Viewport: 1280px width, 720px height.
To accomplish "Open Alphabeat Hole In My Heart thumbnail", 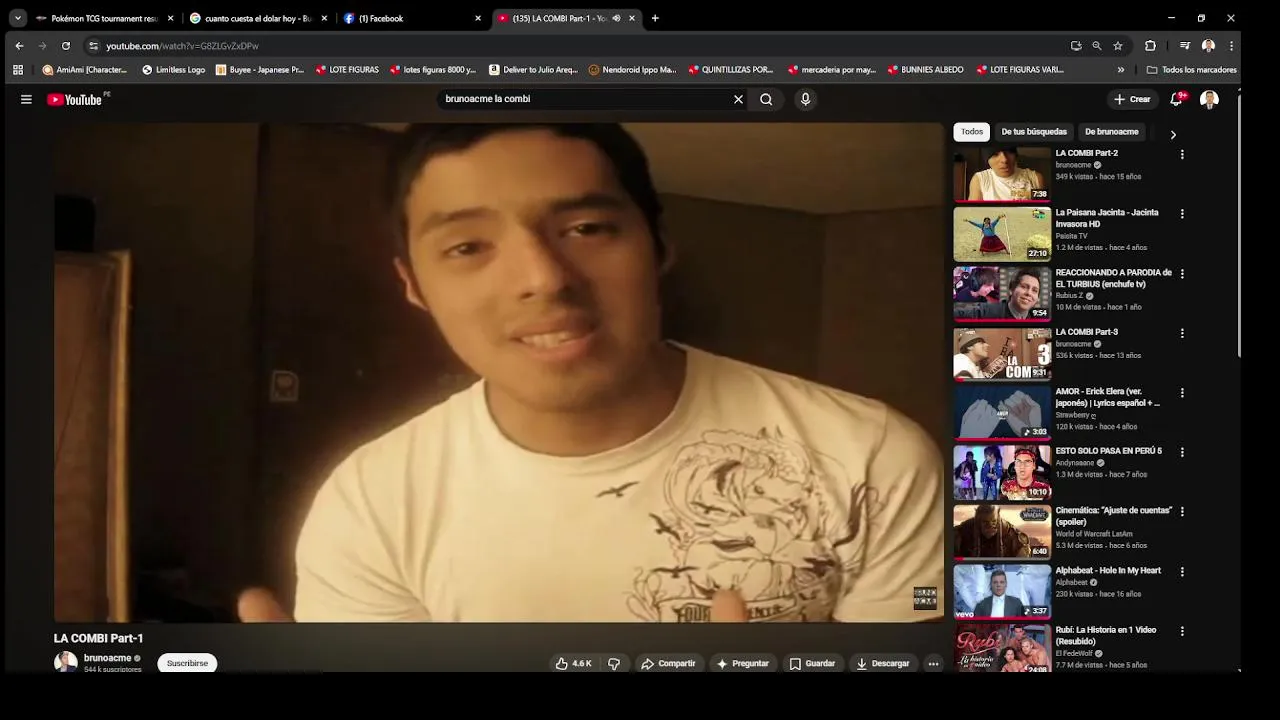I will pyautogui.click(x=1002, y=591).
